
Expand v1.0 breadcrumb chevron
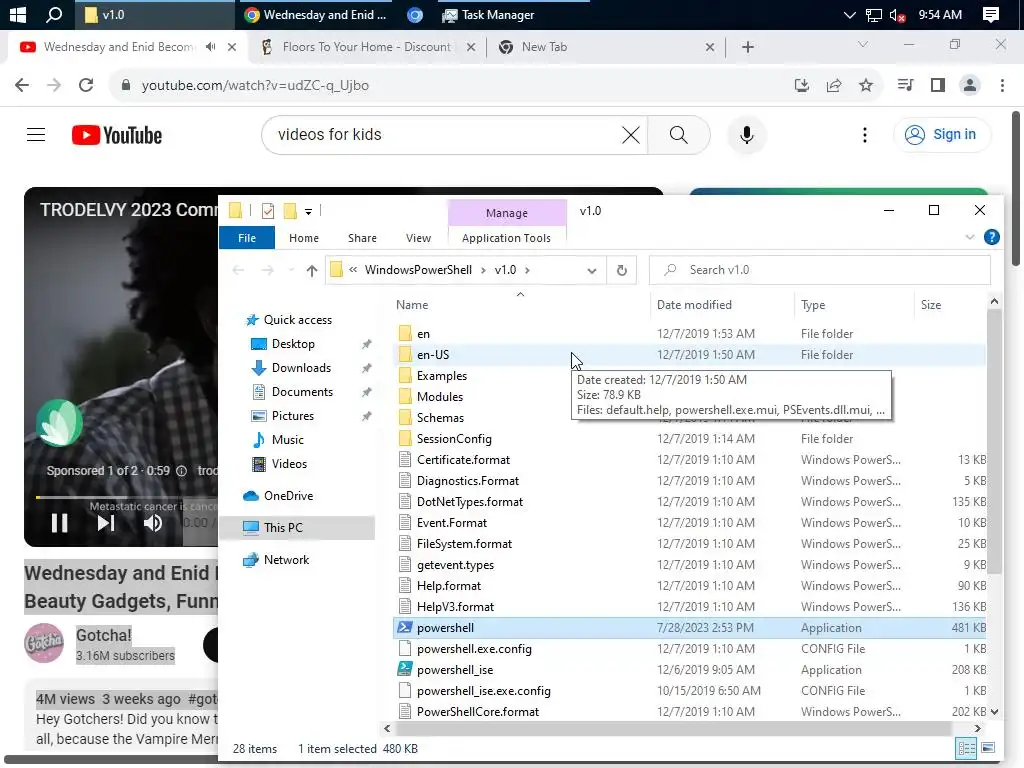[527, 270]
